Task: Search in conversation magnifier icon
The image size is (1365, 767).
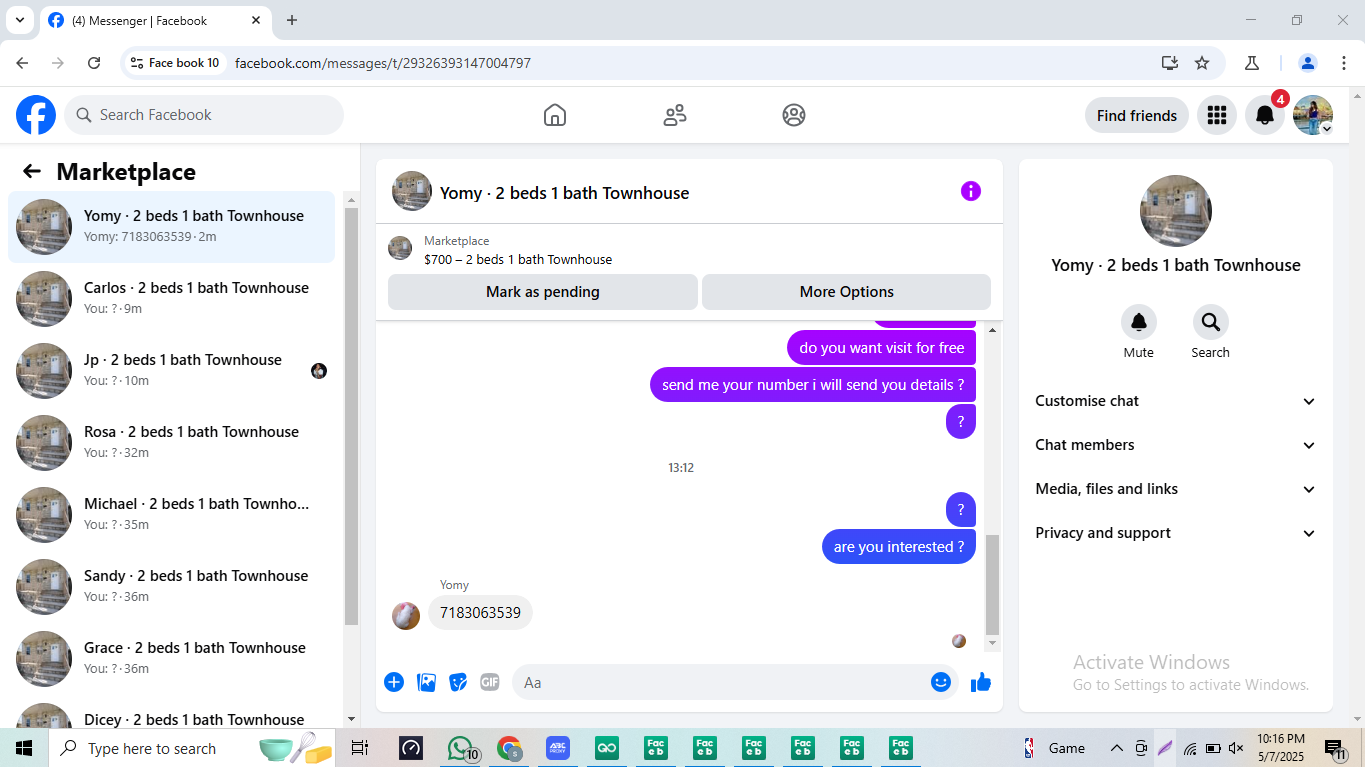Action: coord(1211,322)
